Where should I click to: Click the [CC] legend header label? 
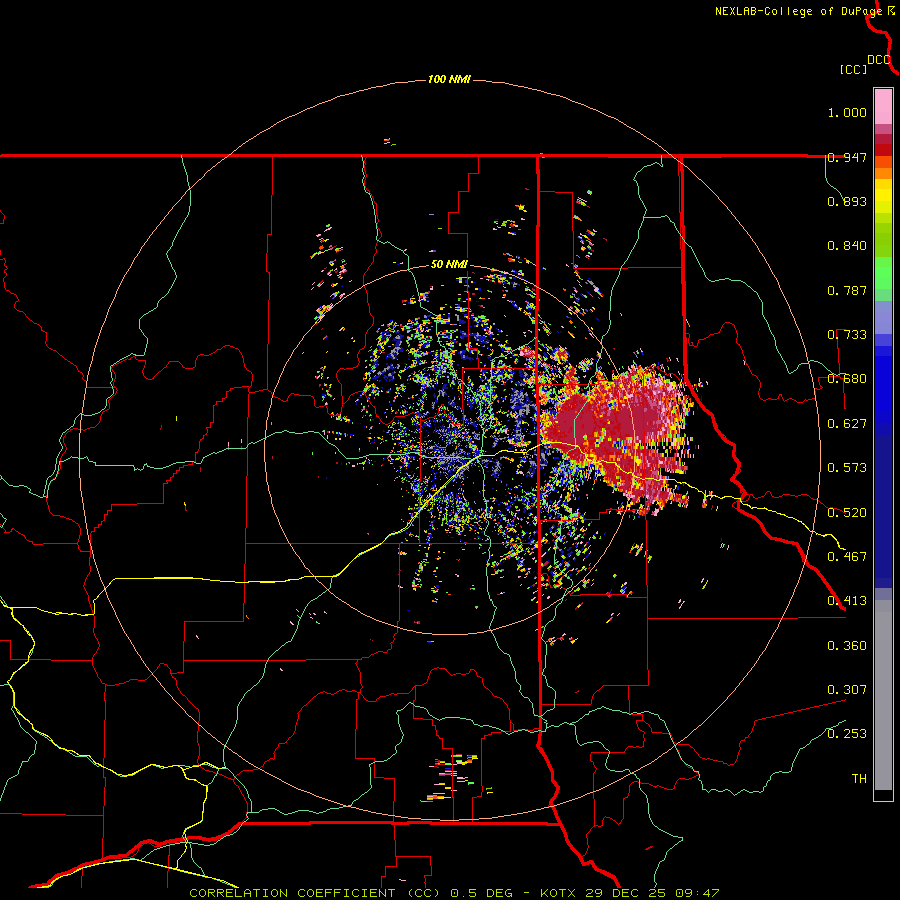point(853,69)
